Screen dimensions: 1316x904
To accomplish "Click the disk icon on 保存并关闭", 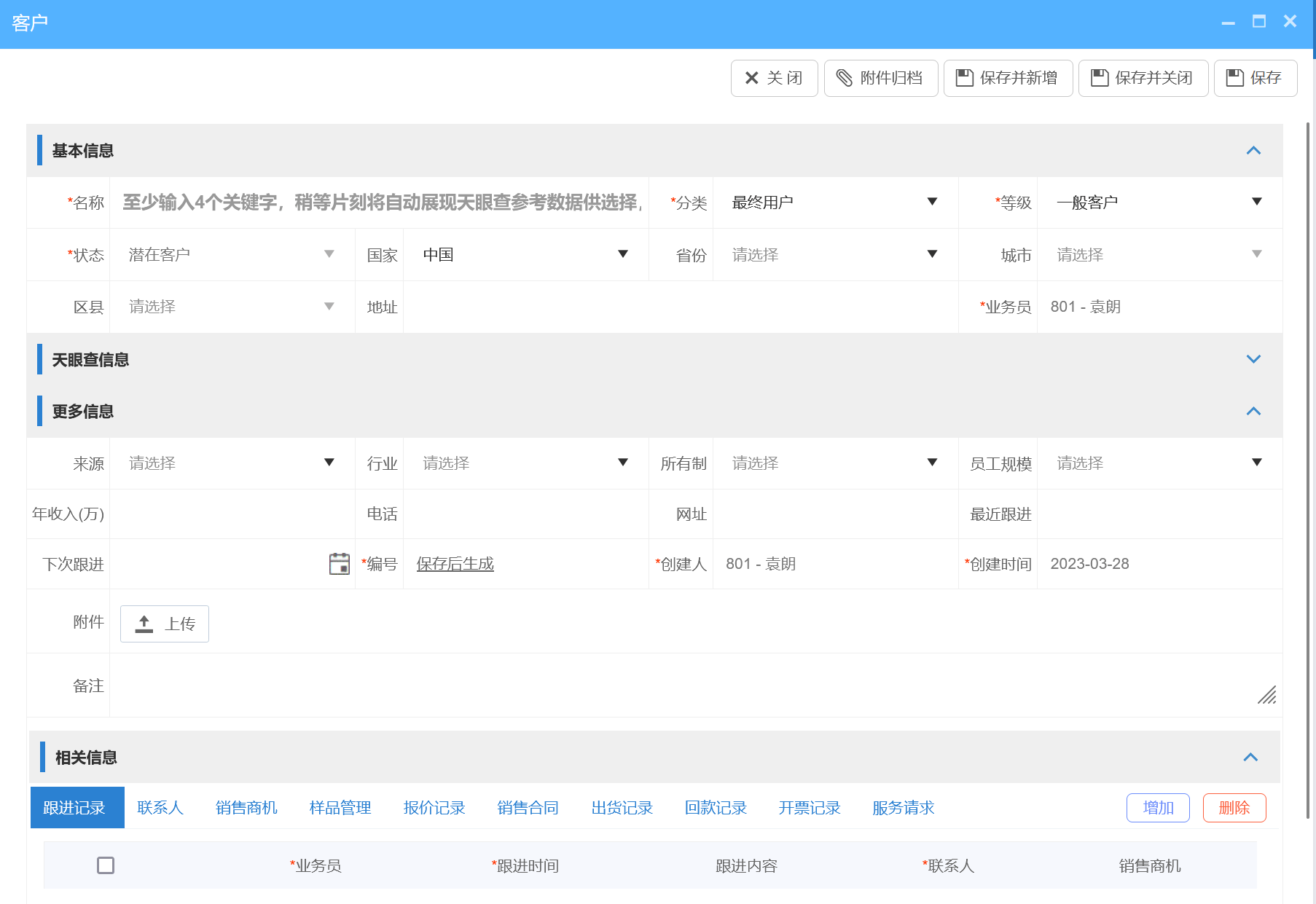I will (1099, 78).
